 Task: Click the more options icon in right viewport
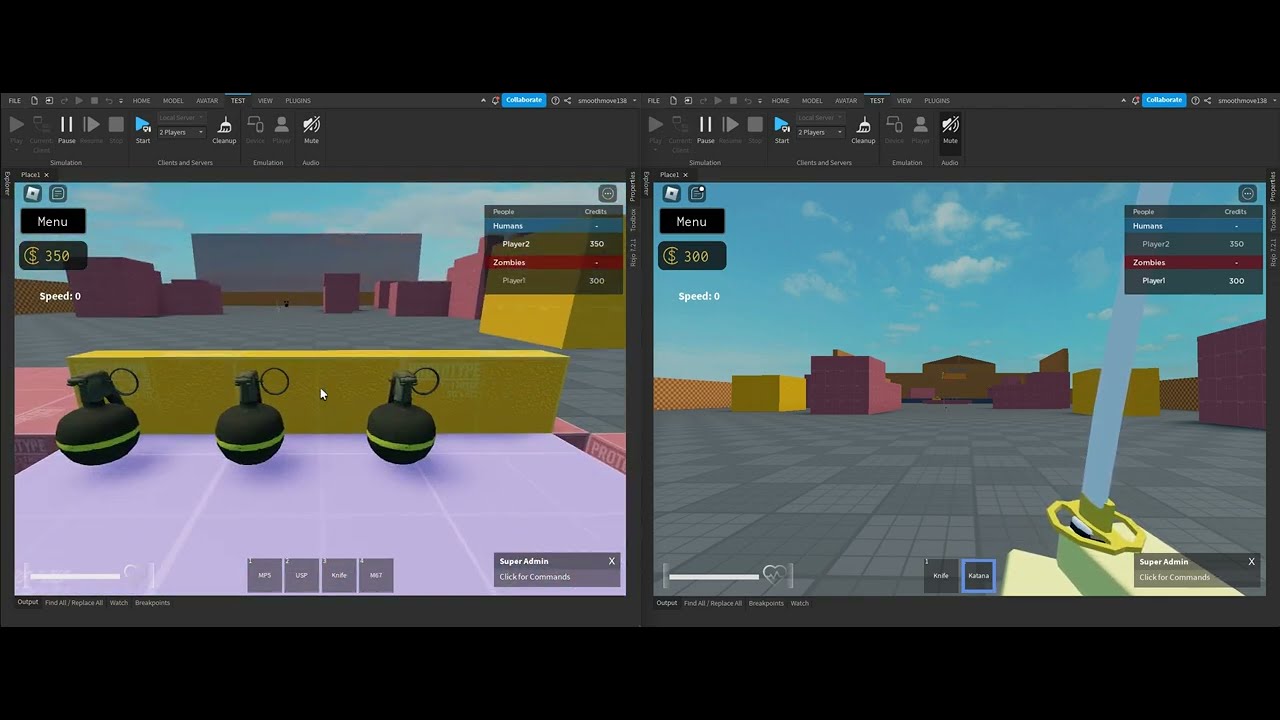[1247, 193]
